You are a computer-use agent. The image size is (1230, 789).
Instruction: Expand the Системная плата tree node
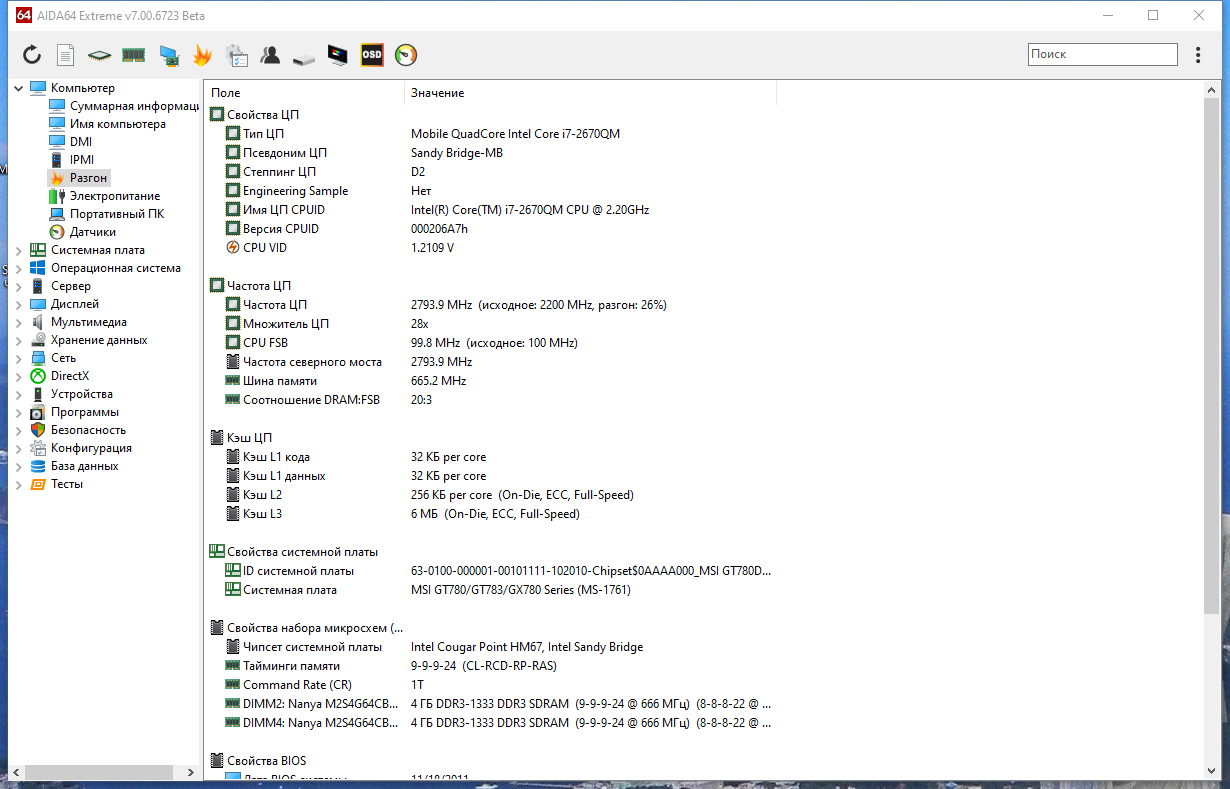[x=19, y=250]
